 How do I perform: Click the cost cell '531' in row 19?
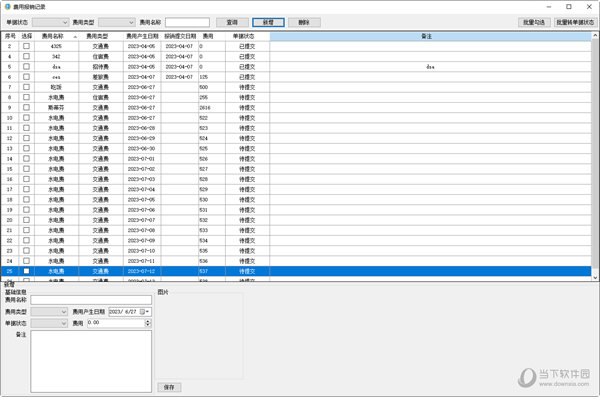[212, 210]
